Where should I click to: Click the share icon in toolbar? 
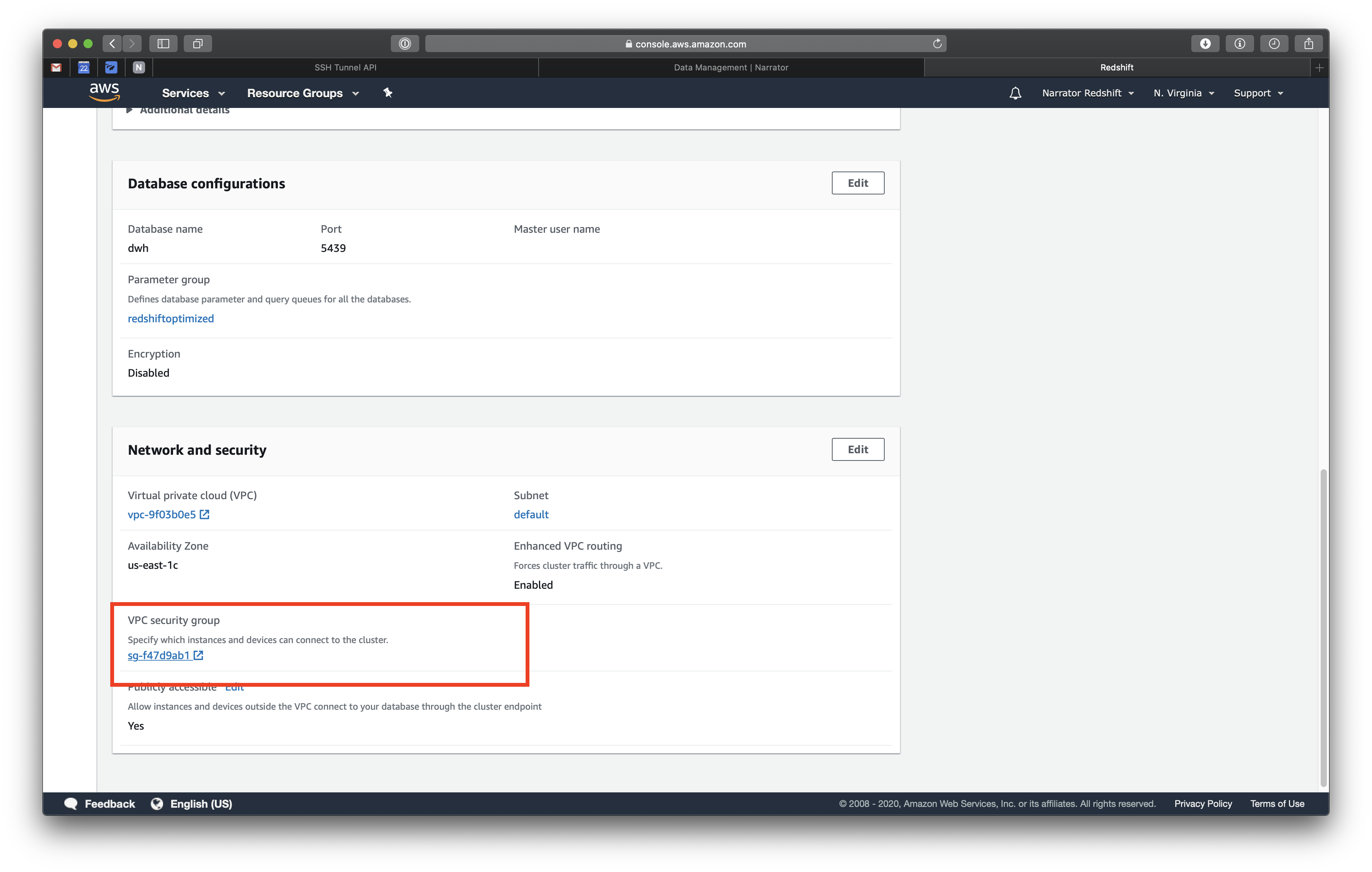[x=1308, y=44]
